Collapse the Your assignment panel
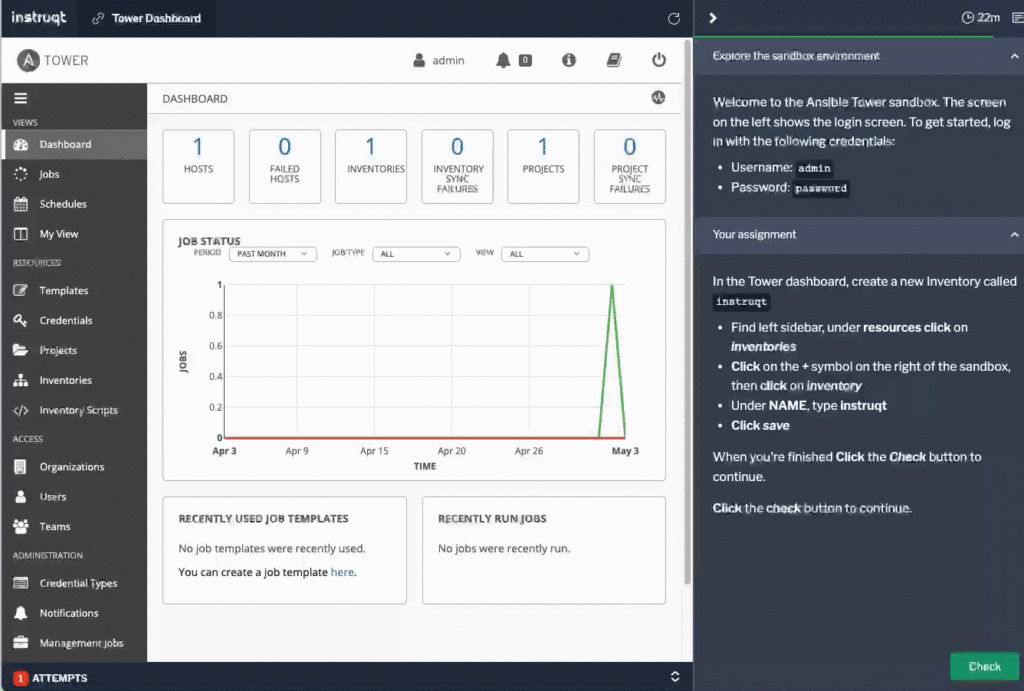 (1015, 235)
